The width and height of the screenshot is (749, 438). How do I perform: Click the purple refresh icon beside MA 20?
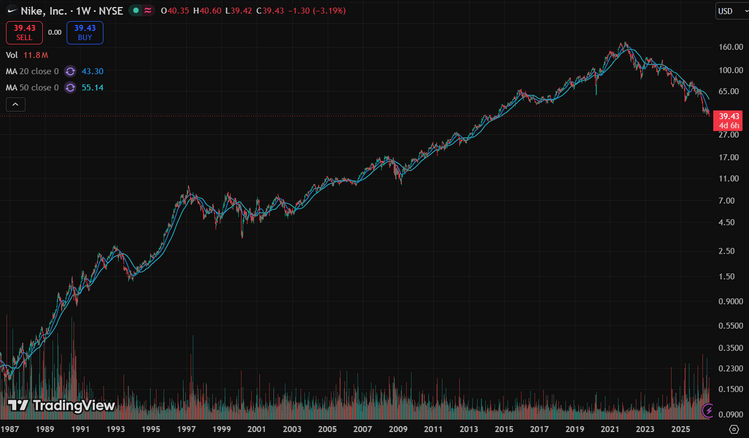pyautogui.click(x=70, y=71)
